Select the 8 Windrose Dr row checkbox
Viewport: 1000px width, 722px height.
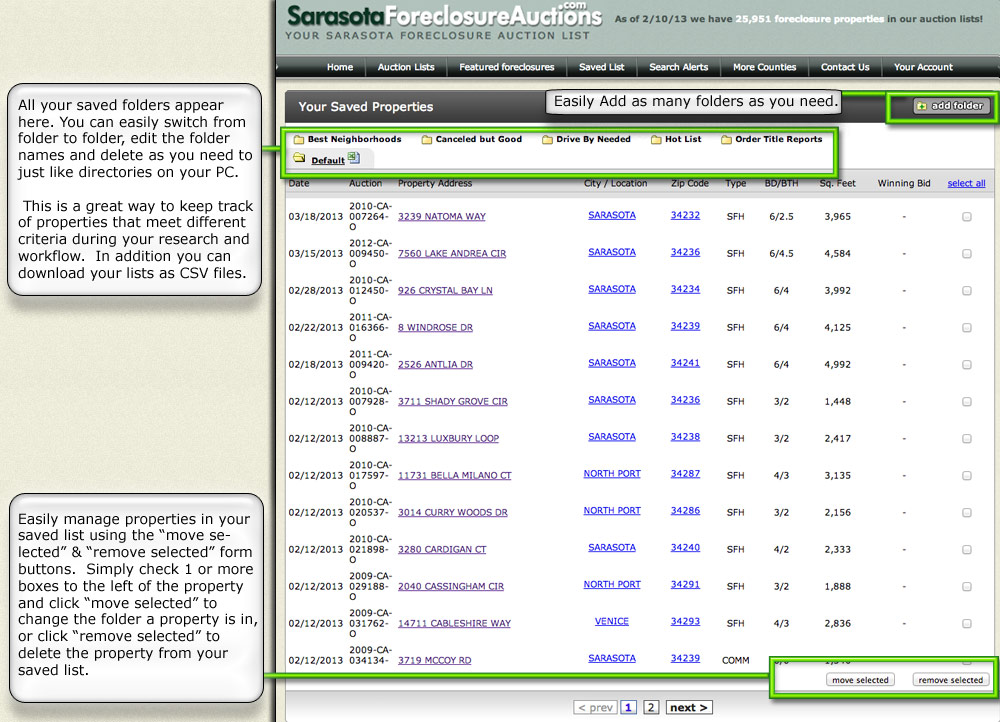(967, 328)
